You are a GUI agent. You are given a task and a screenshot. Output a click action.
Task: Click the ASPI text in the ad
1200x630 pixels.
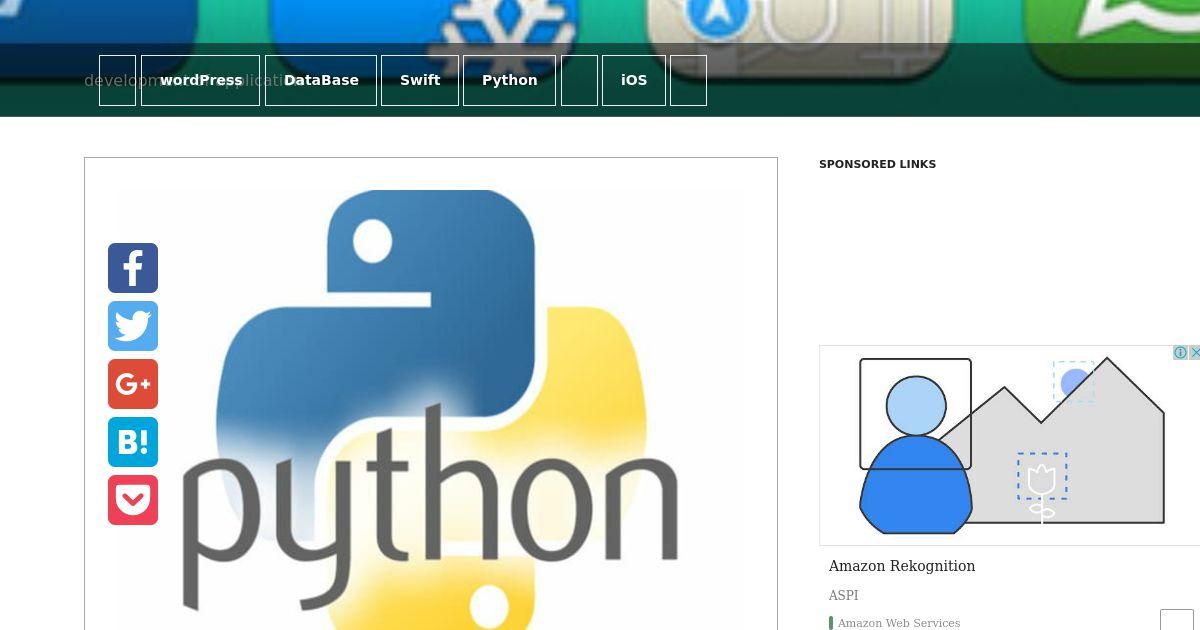[843, 595]
